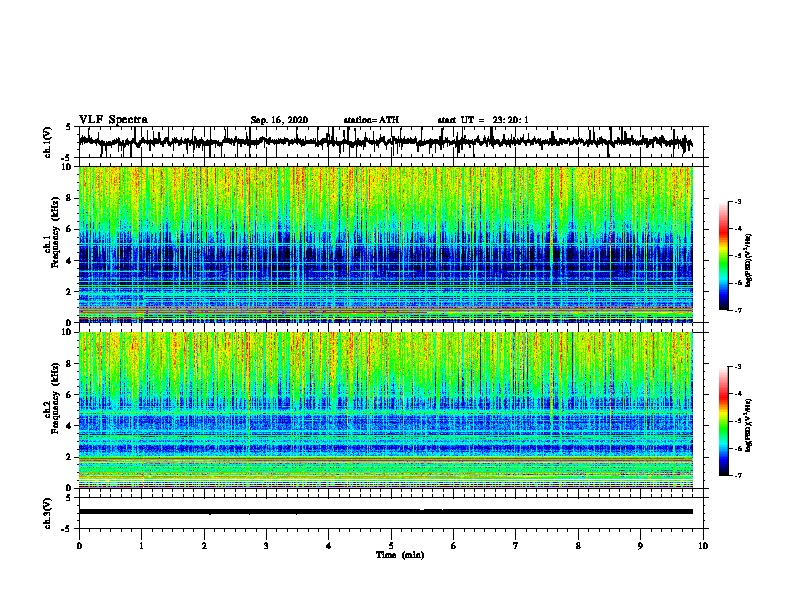Screen dimensions: 792x612
Task: Click time axis tick label "8"
Action: [578, 545]
